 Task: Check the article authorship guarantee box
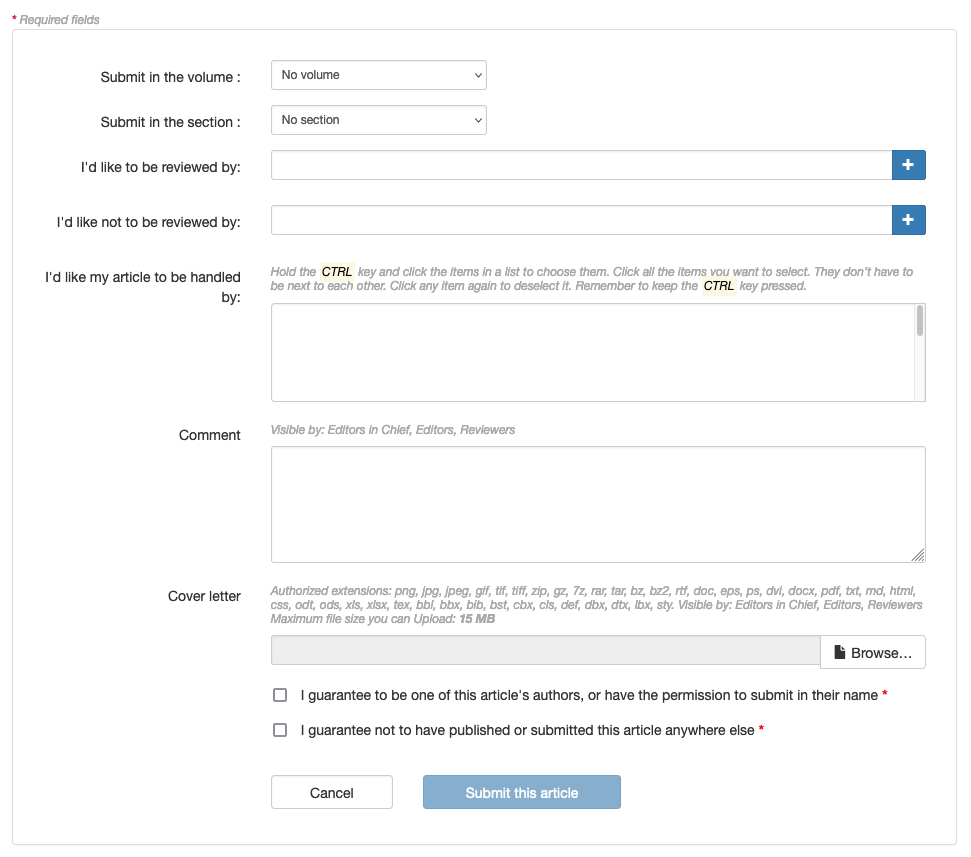(280, 695)
